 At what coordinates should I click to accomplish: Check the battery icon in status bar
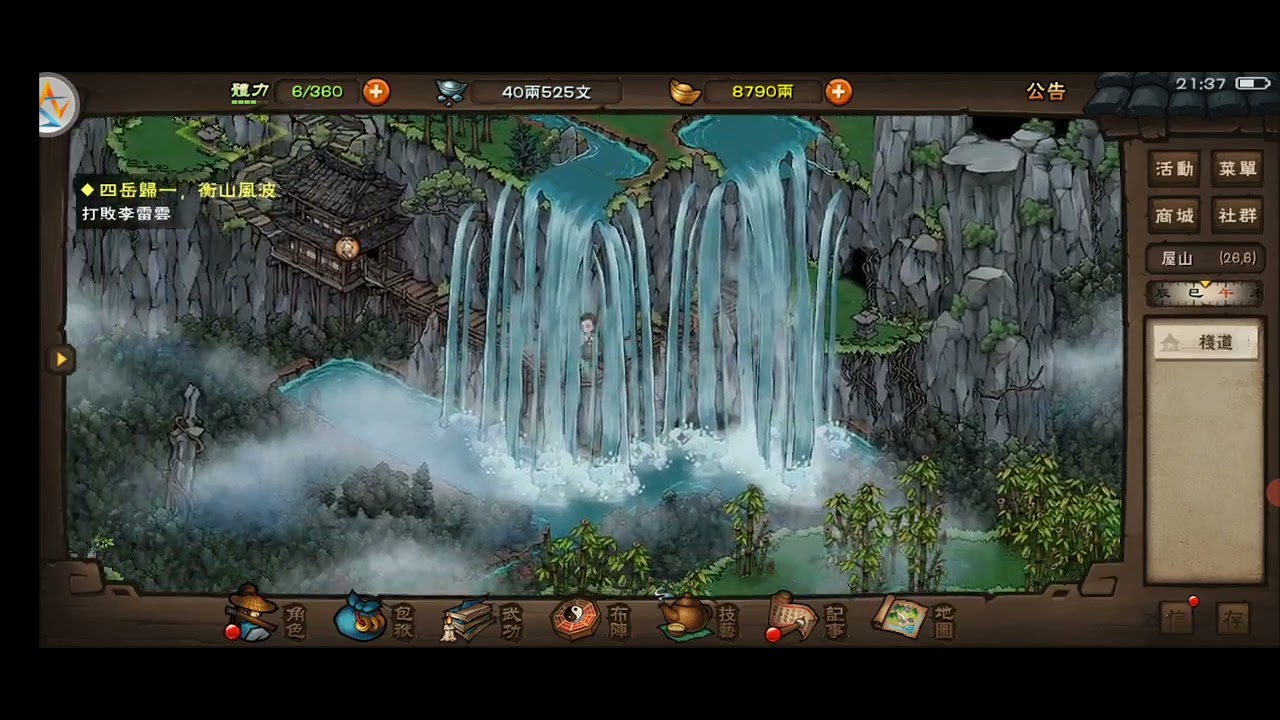tap(1252, 84)
